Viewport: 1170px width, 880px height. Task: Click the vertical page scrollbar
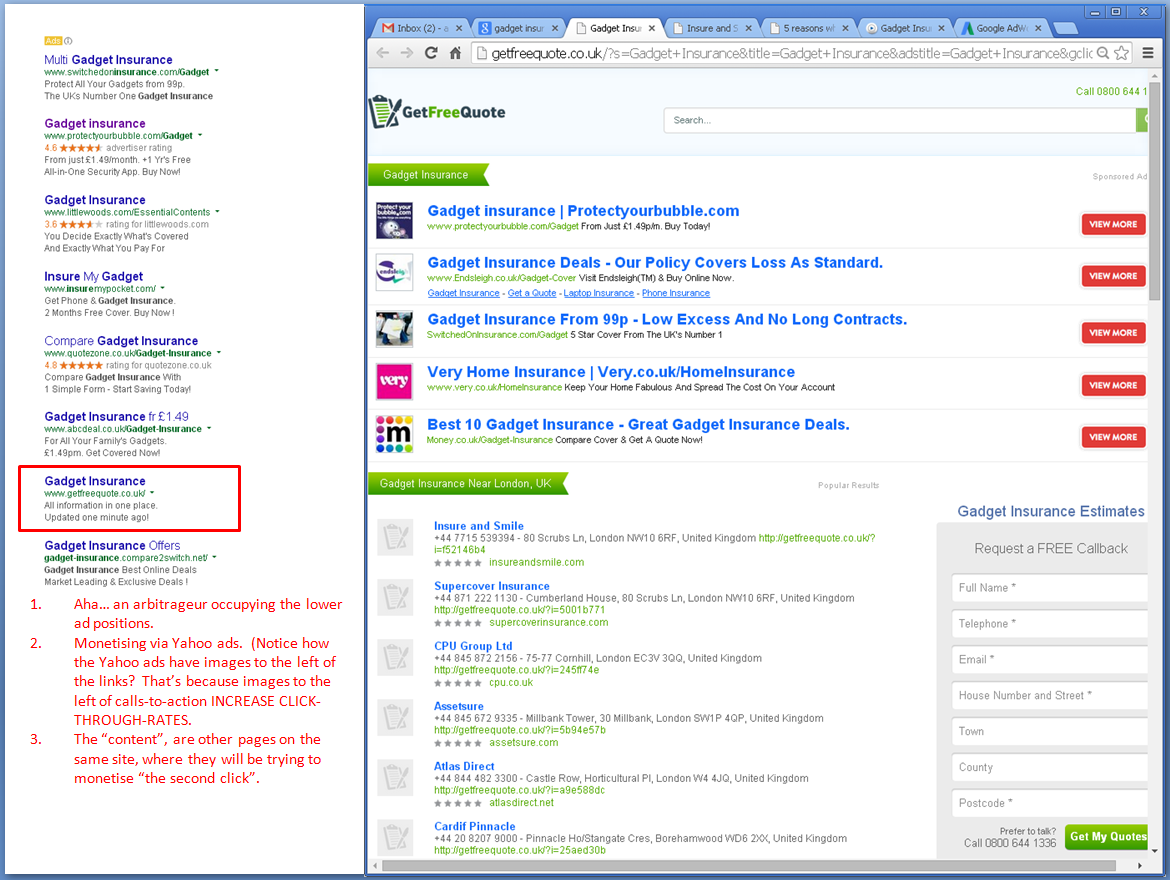[x=1155, y=190]
